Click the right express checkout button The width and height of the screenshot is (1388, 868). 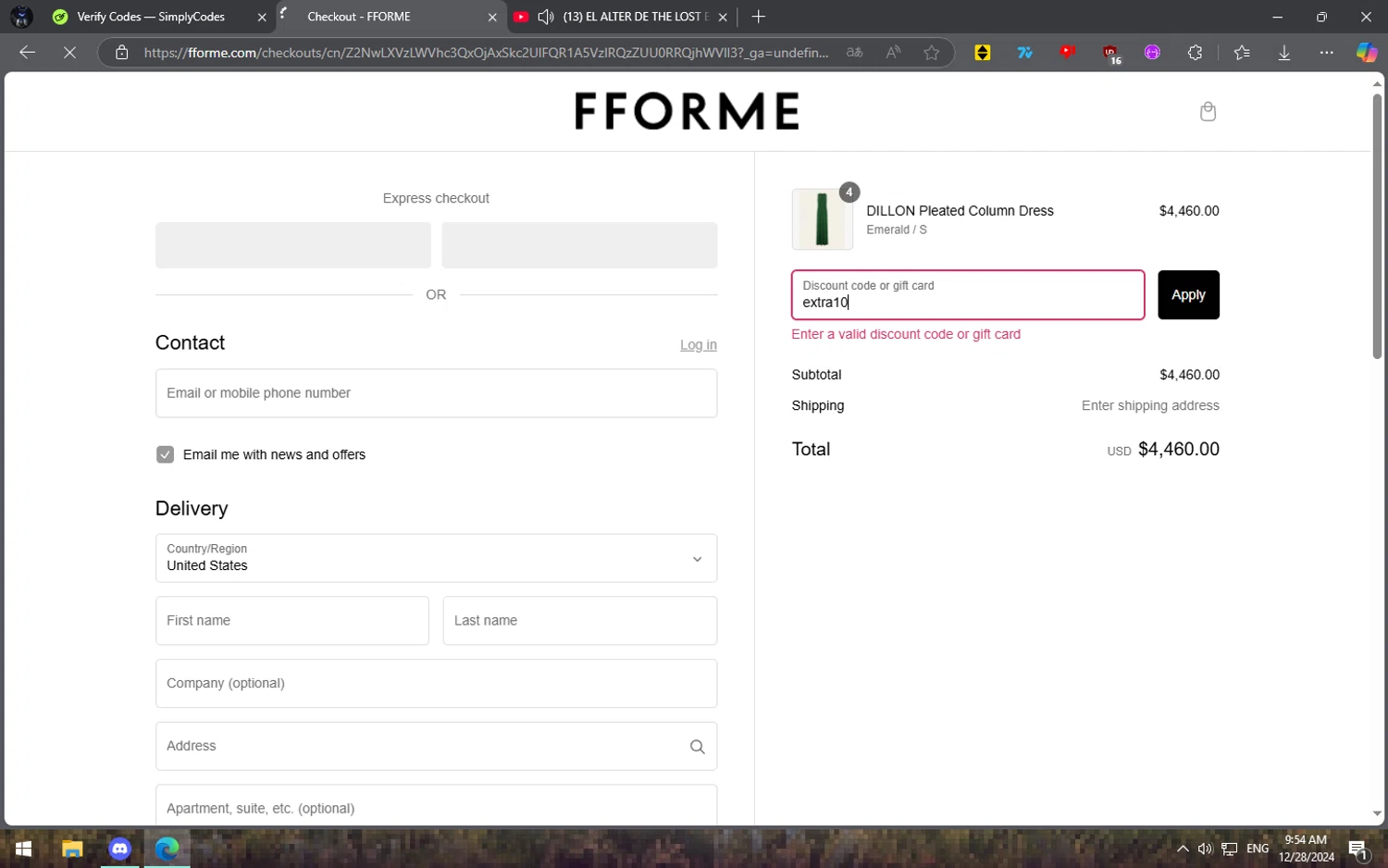pyautogui.click(x=579, y=245)
